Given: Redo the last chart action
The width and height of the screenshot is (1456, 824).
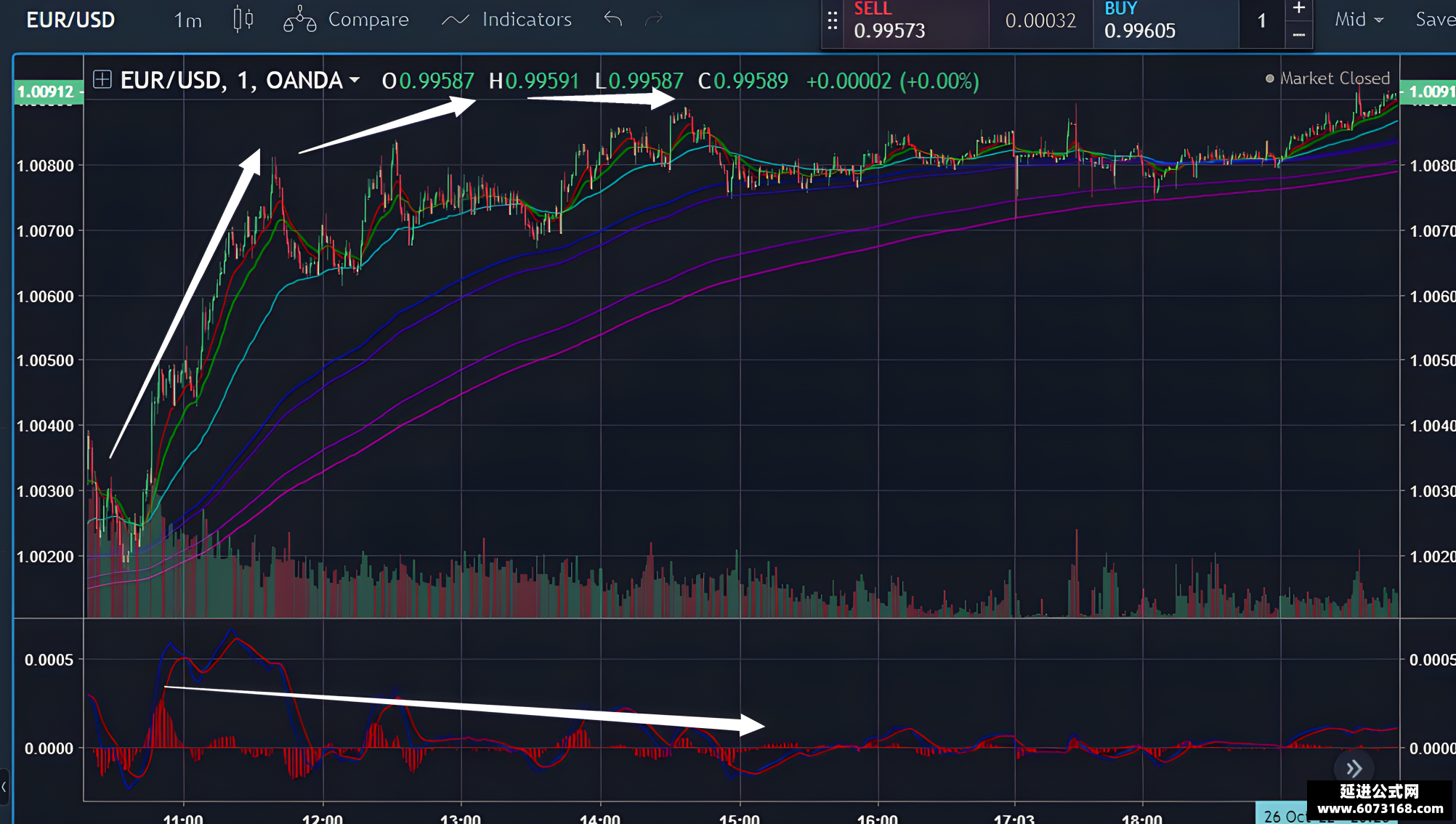Looking at the screenshot, I should 654,19.
